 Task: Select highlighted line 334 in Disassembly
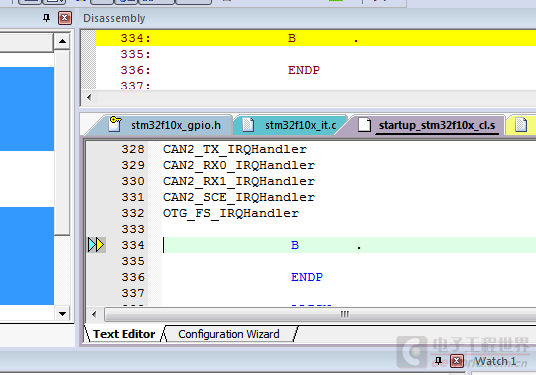tap(316, 38)
